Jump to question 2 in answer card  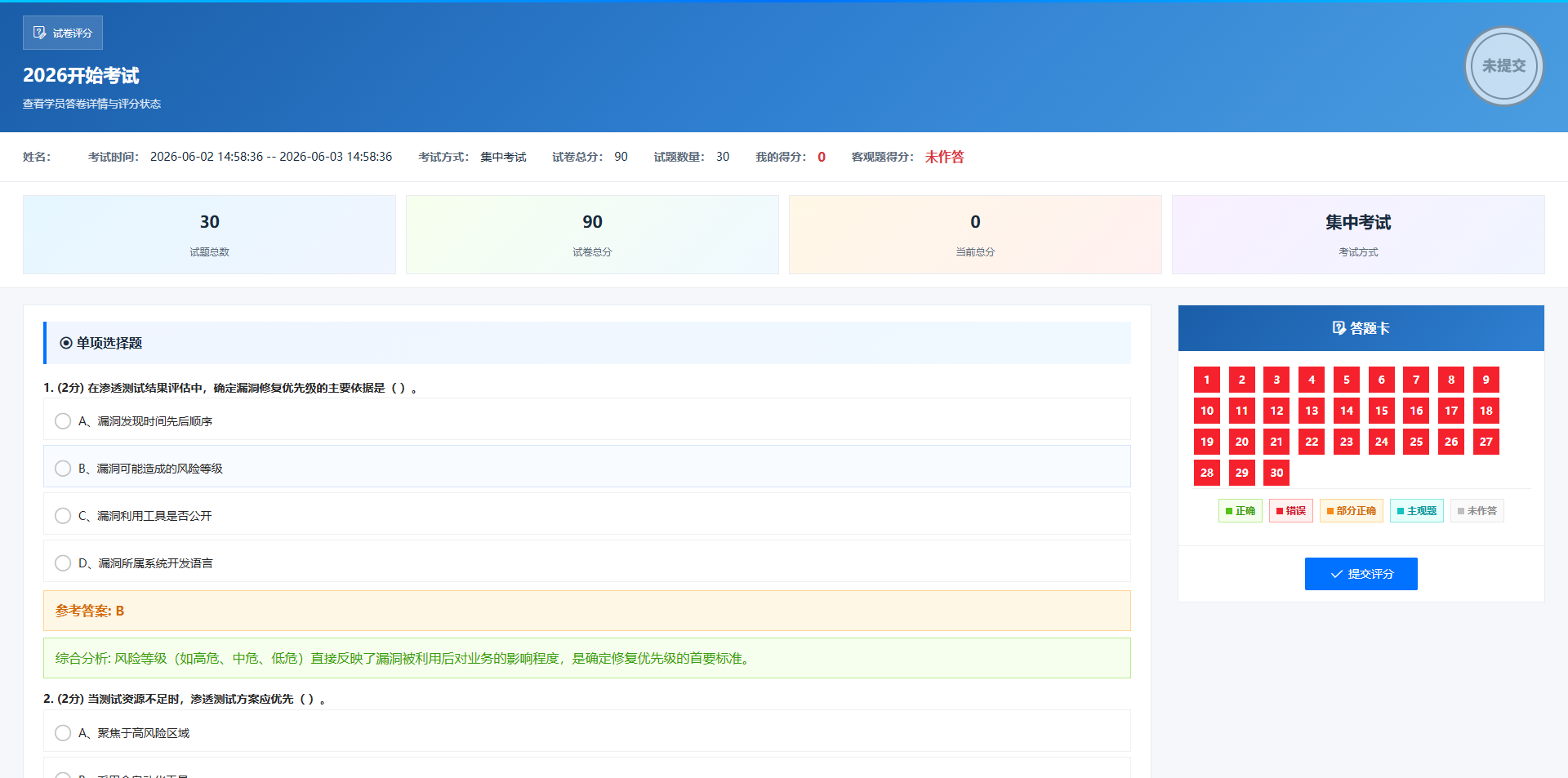click(x=1241, y=380)
